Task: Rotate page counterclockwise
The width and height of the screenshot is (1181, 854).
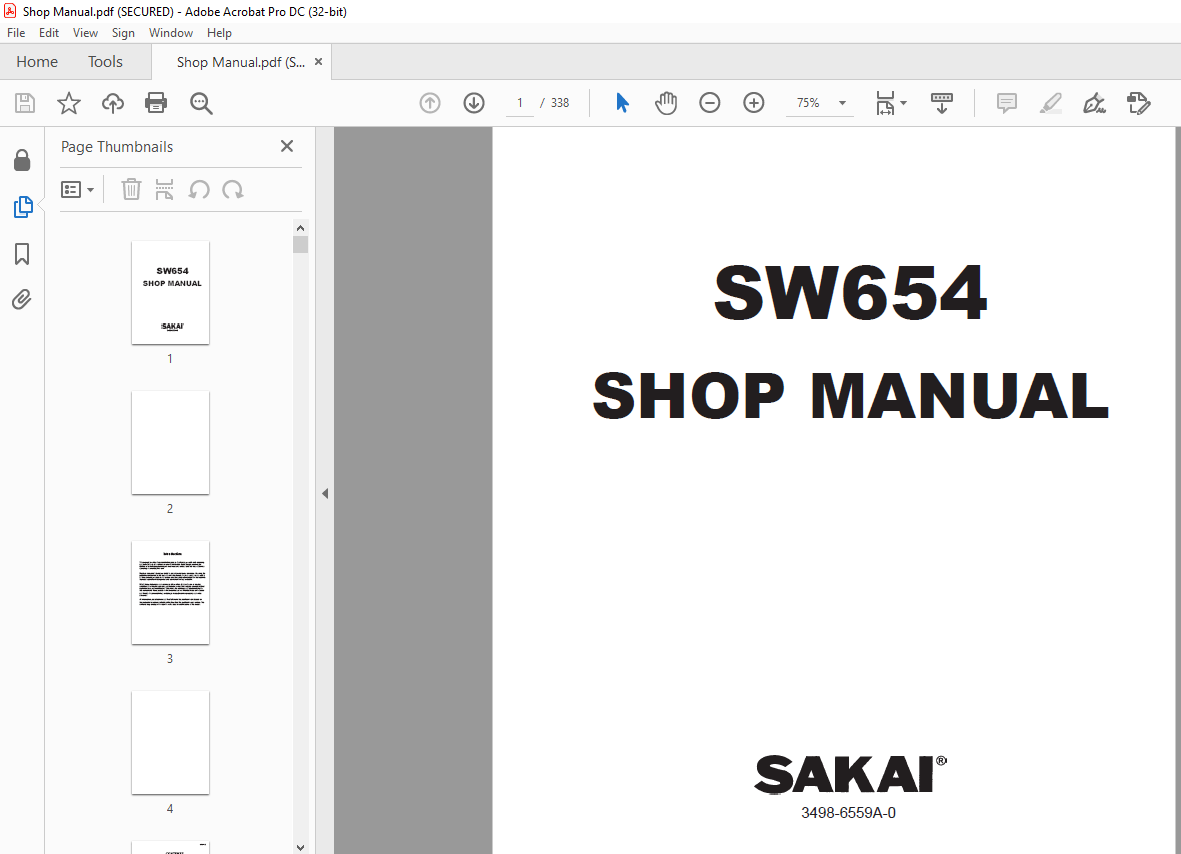Action: [x=199, y=190]
